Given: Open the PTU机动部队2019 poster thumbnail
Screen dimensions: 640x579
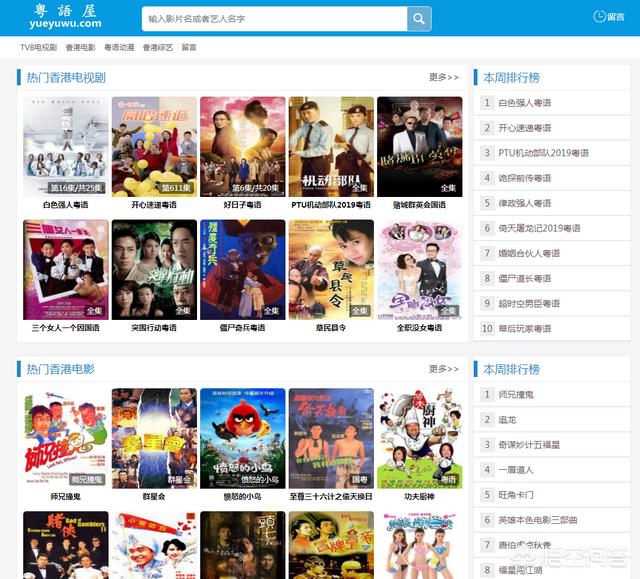Looking at the screenshot, I should [331, 147].
